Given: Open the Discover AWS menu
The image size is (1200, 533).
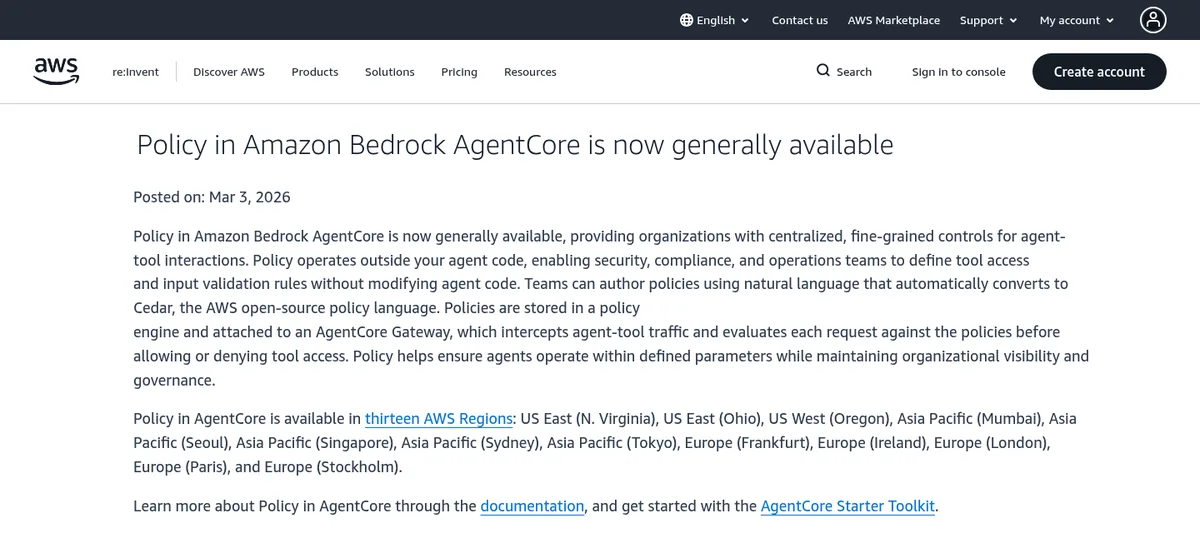Looking at the screenshot, I should 229,72.
